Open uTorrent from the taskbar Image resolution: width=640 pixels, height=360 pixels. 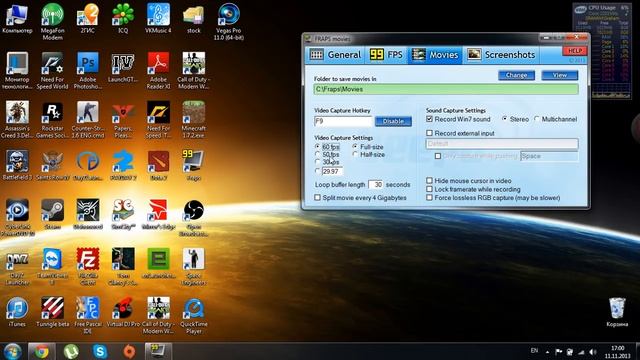click(x=71, y=351)
